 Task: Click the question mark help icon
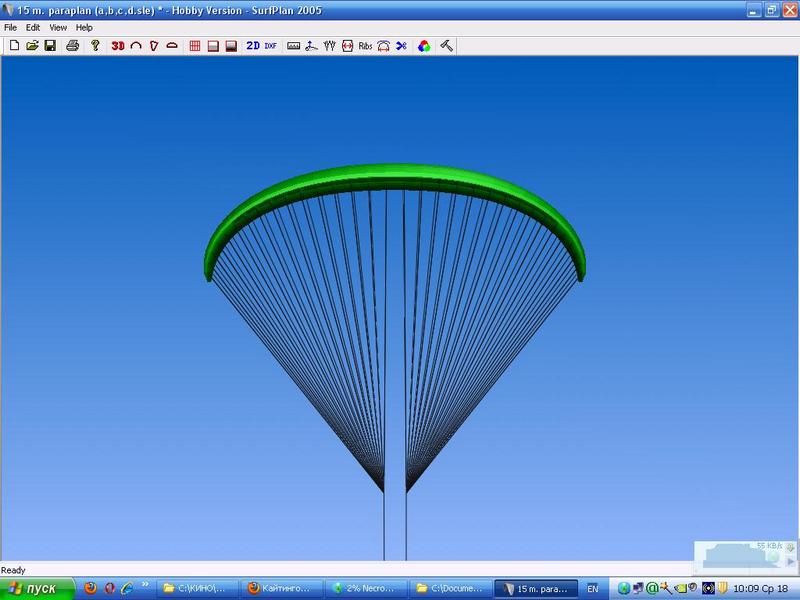(95, 46)
